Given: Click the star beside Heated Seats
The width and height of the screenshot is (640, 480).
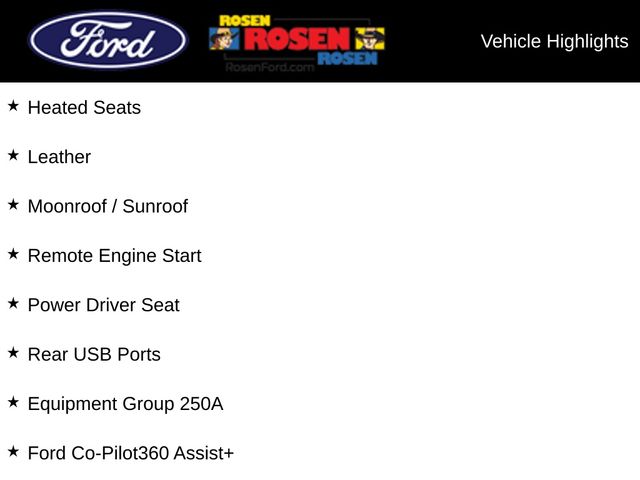Looking at the screenshot, I should click(x=13, y=105).
